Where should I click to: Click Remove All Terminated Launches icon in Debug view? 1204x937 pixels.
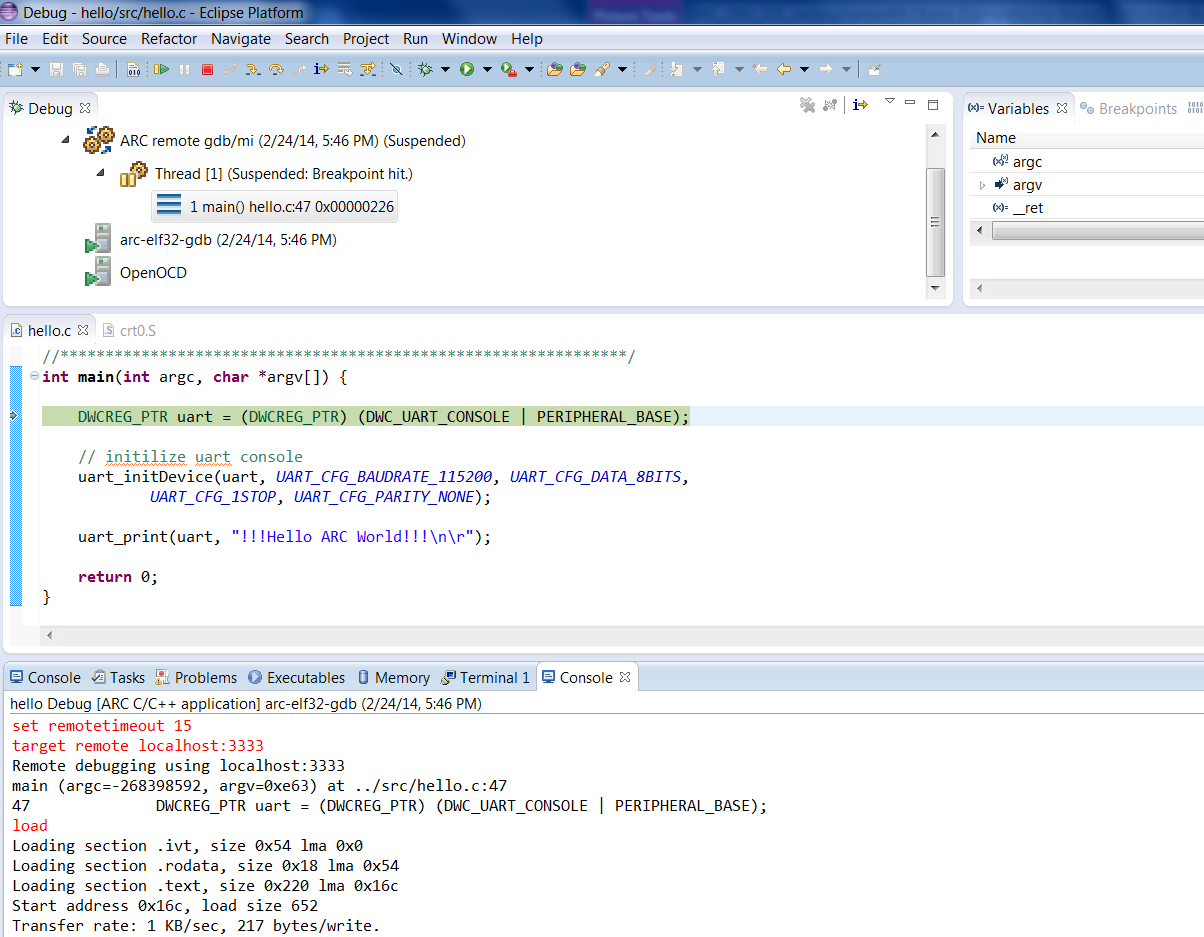808,105
